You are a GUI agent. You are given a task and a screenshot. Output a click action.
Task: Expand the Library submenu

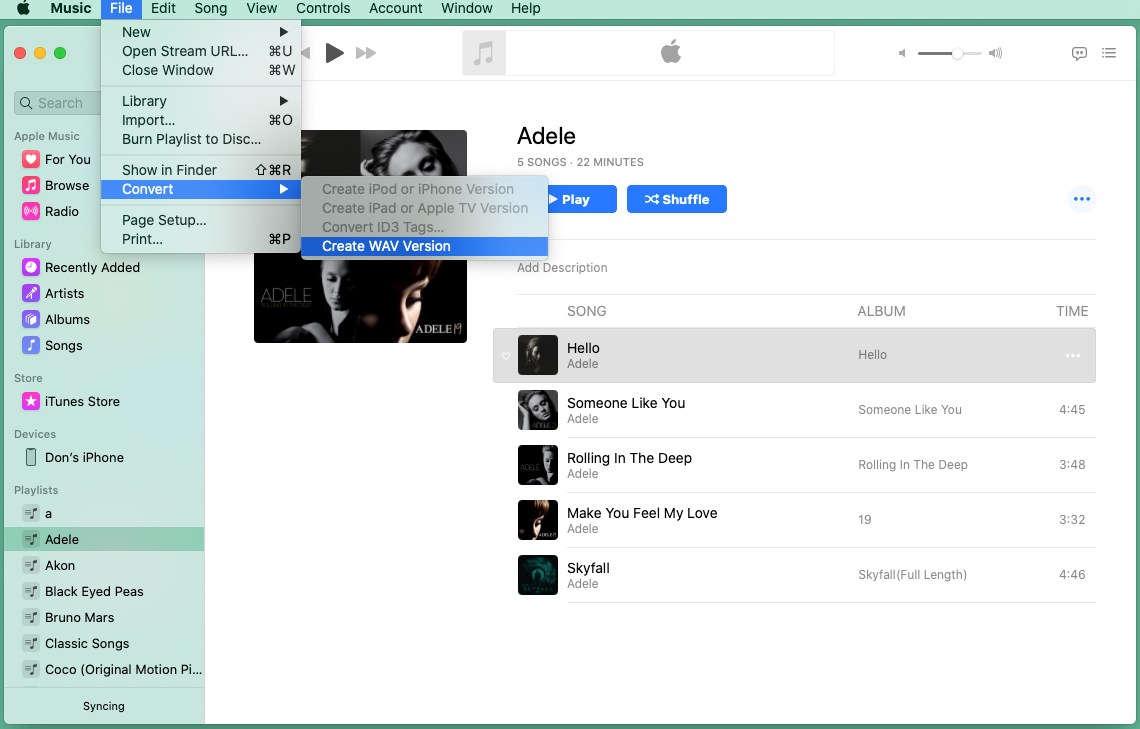[201, 101]
